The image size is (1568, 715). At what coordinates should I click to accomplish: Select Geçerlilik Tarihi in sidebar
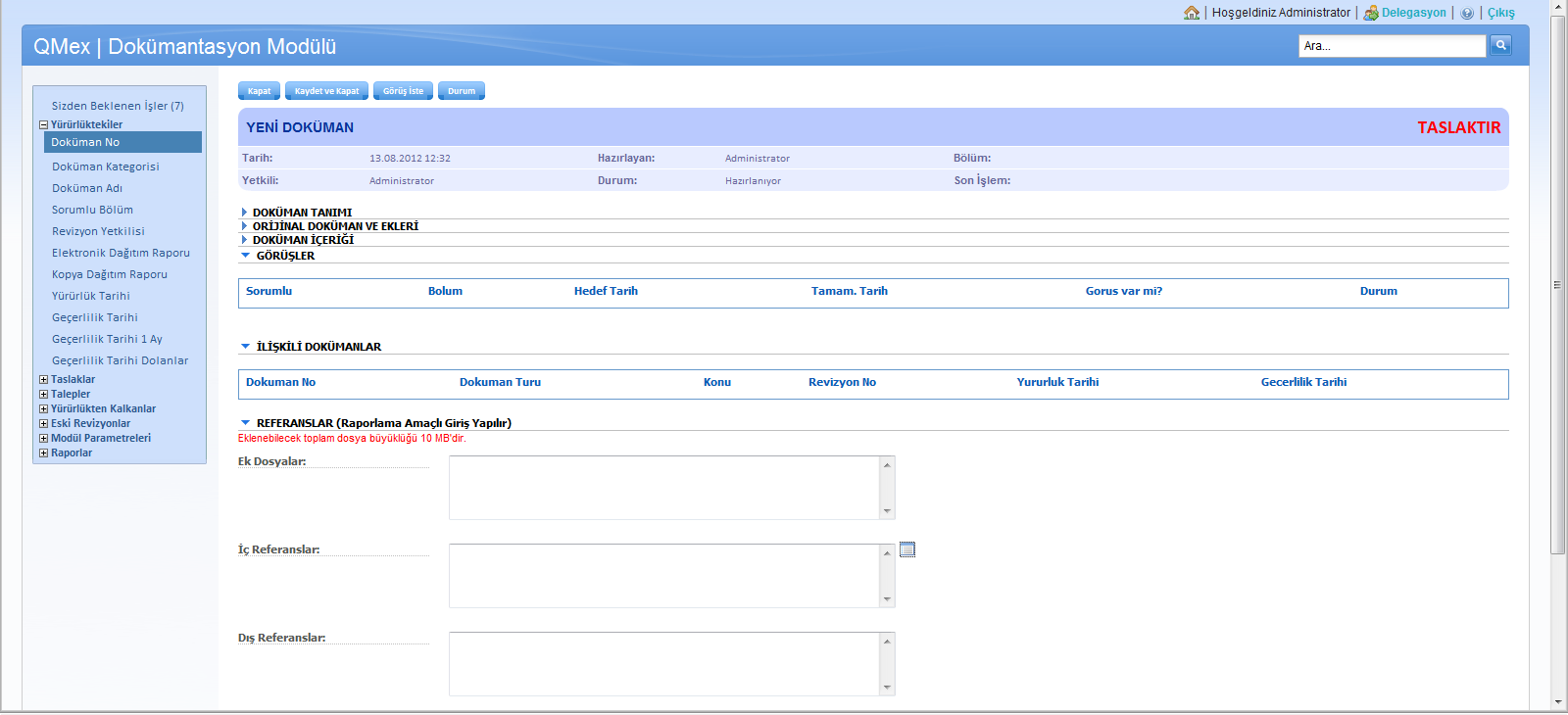click(x=95, y=317)
